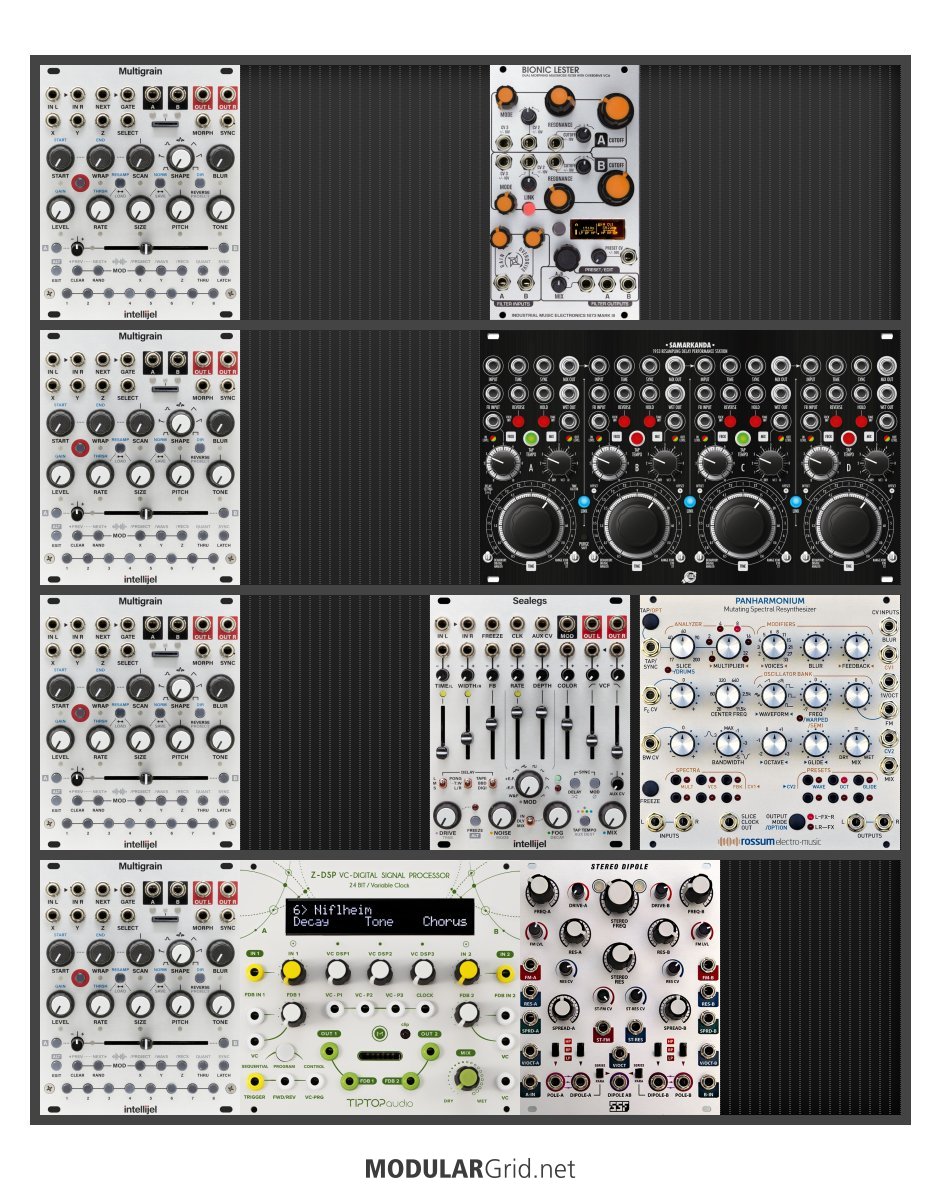Click the Panharmonium FREEZE button

(650, 788)
